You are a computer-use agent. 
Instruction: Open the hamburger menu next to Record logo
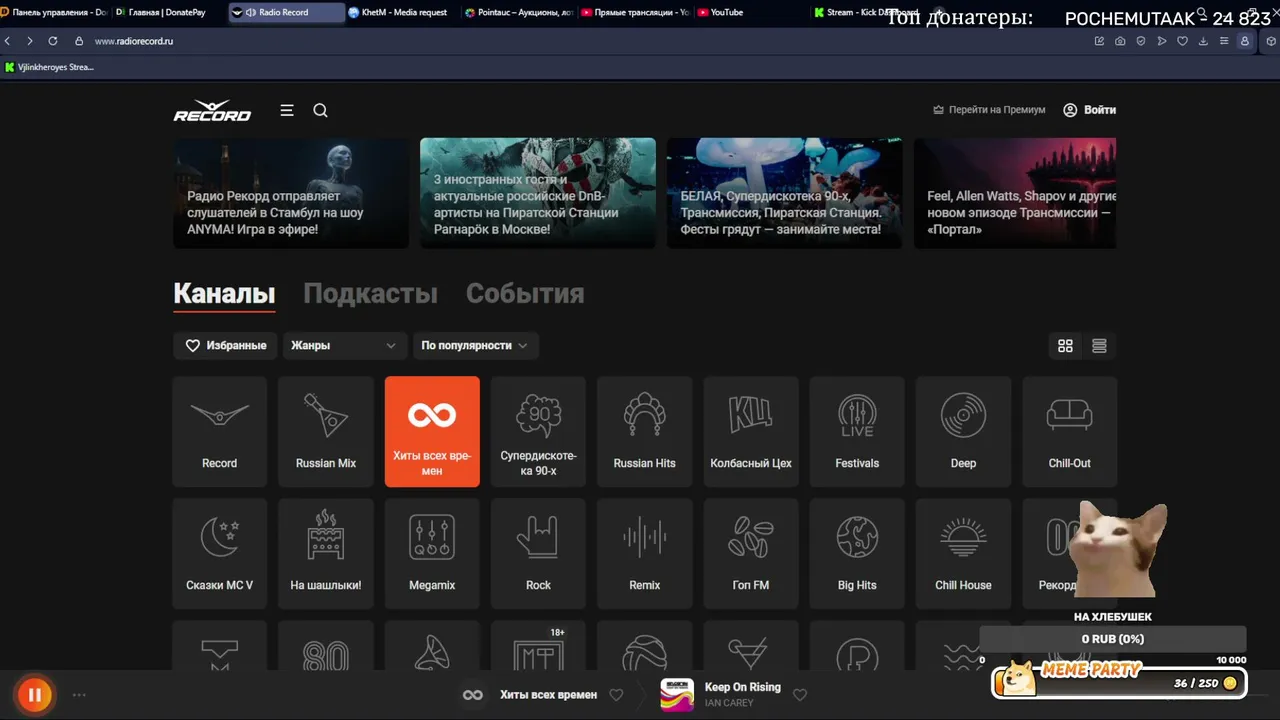(287, 110)
